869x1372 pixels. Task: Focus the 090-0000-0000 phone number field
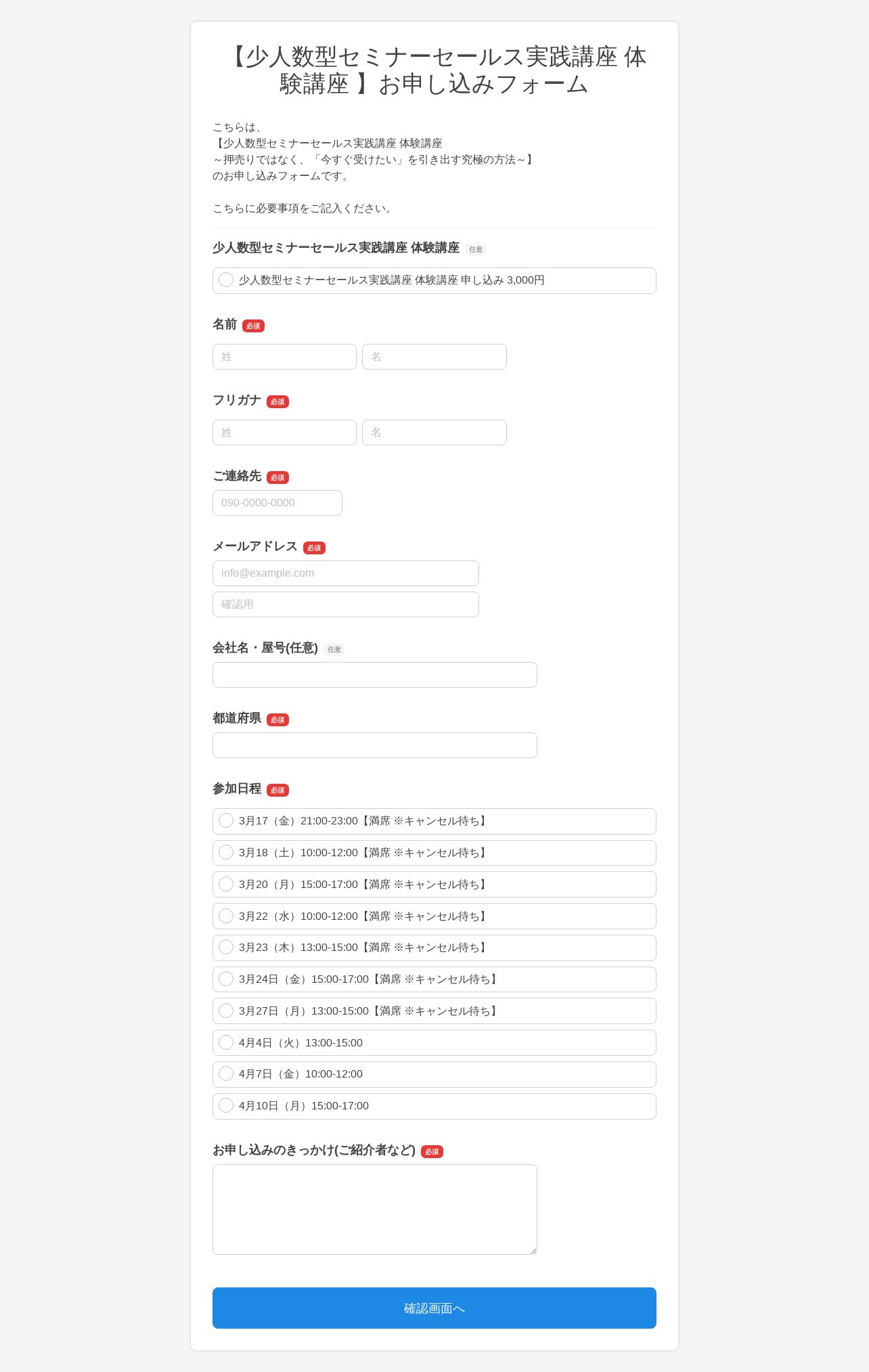pyautogui.click(x=277, y=503)
